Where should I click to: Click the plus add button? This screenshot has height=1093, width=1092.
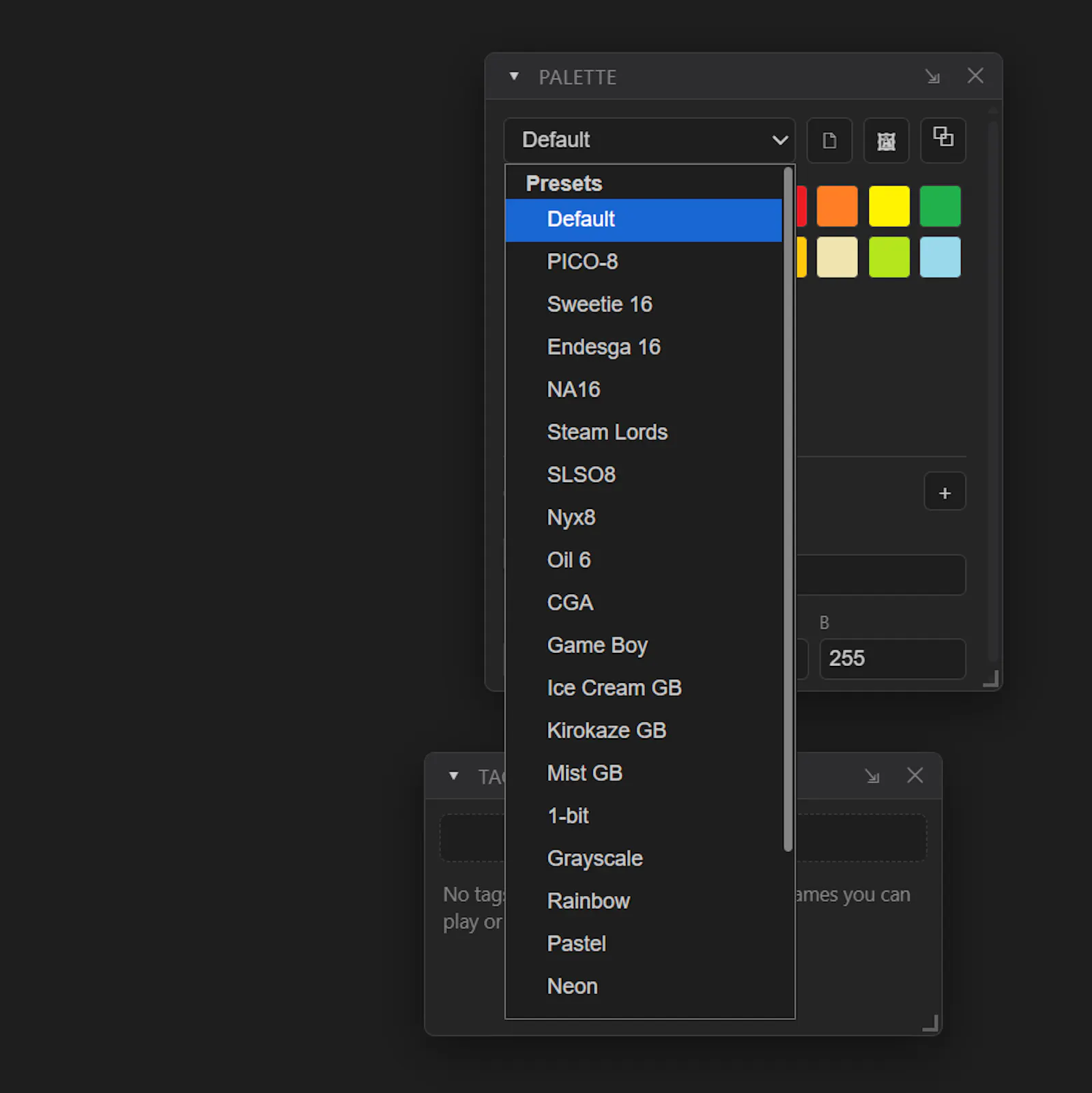945,492
